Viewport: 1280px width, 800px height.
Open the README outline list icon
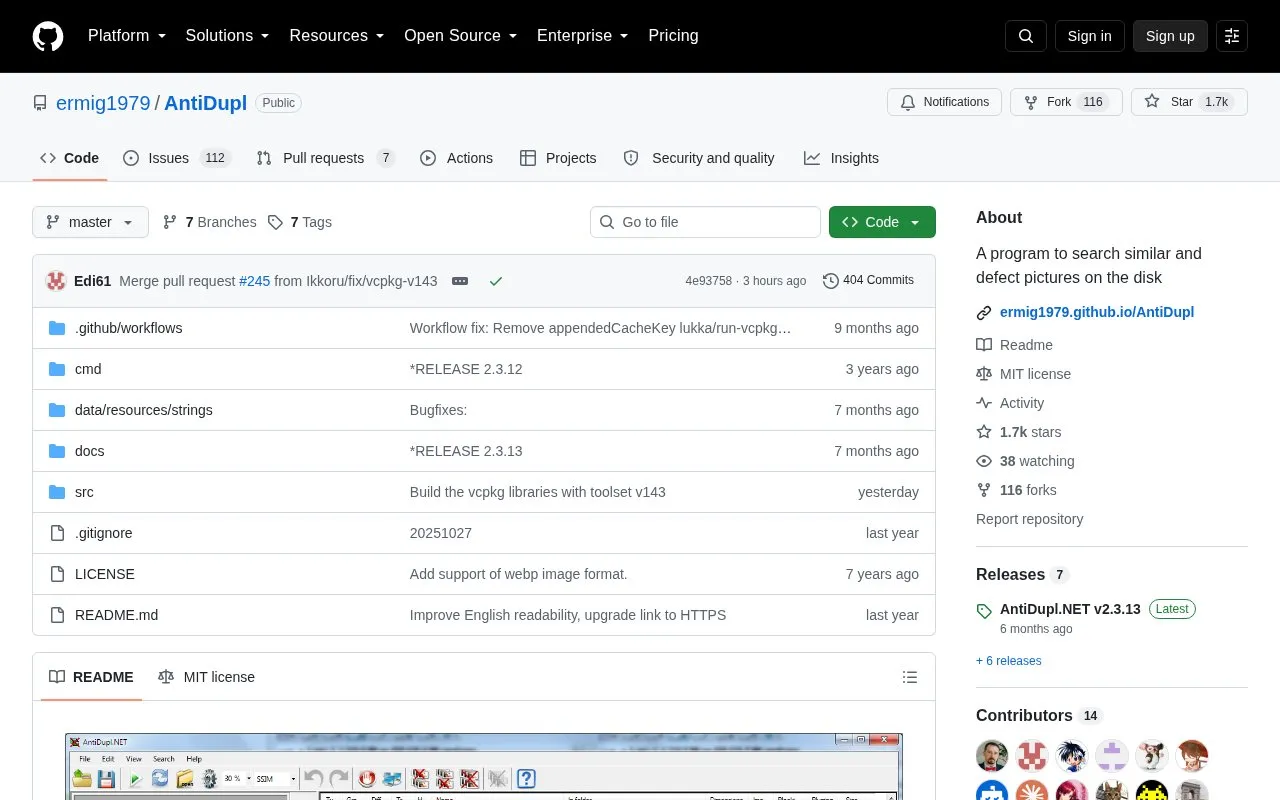pos(910,677)
